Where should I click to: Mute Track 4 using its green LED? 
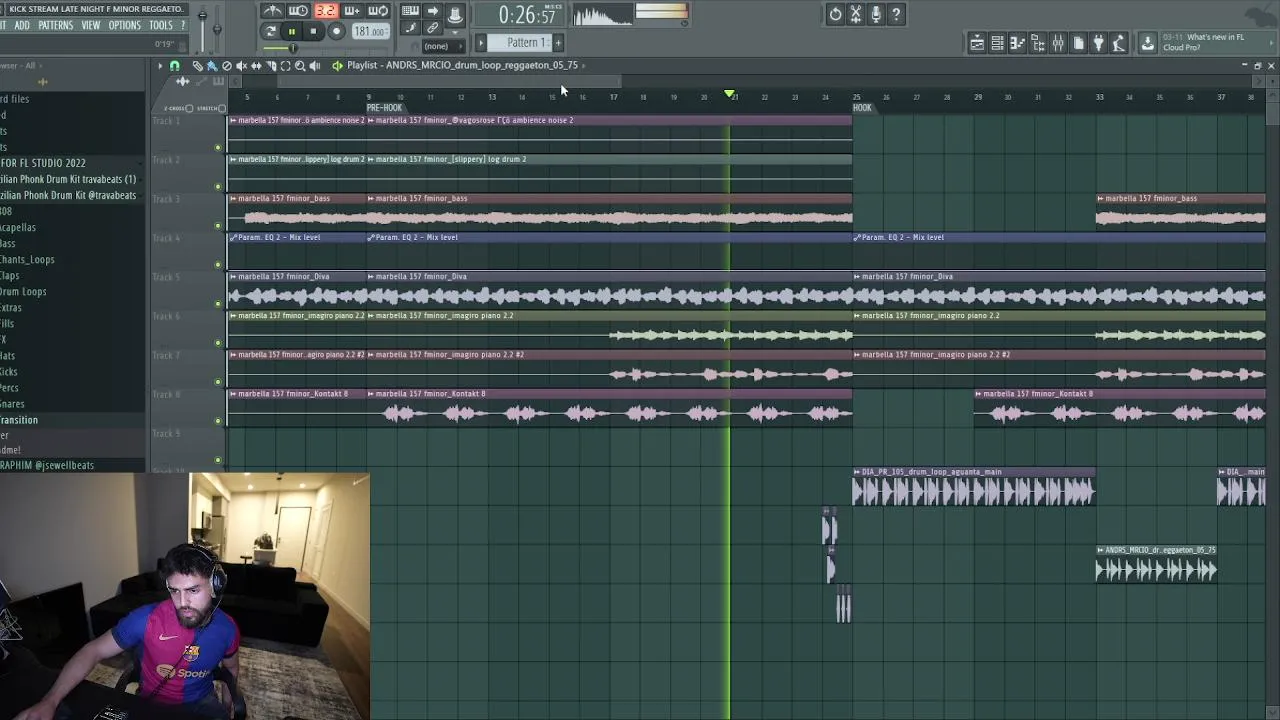point(218,265)
